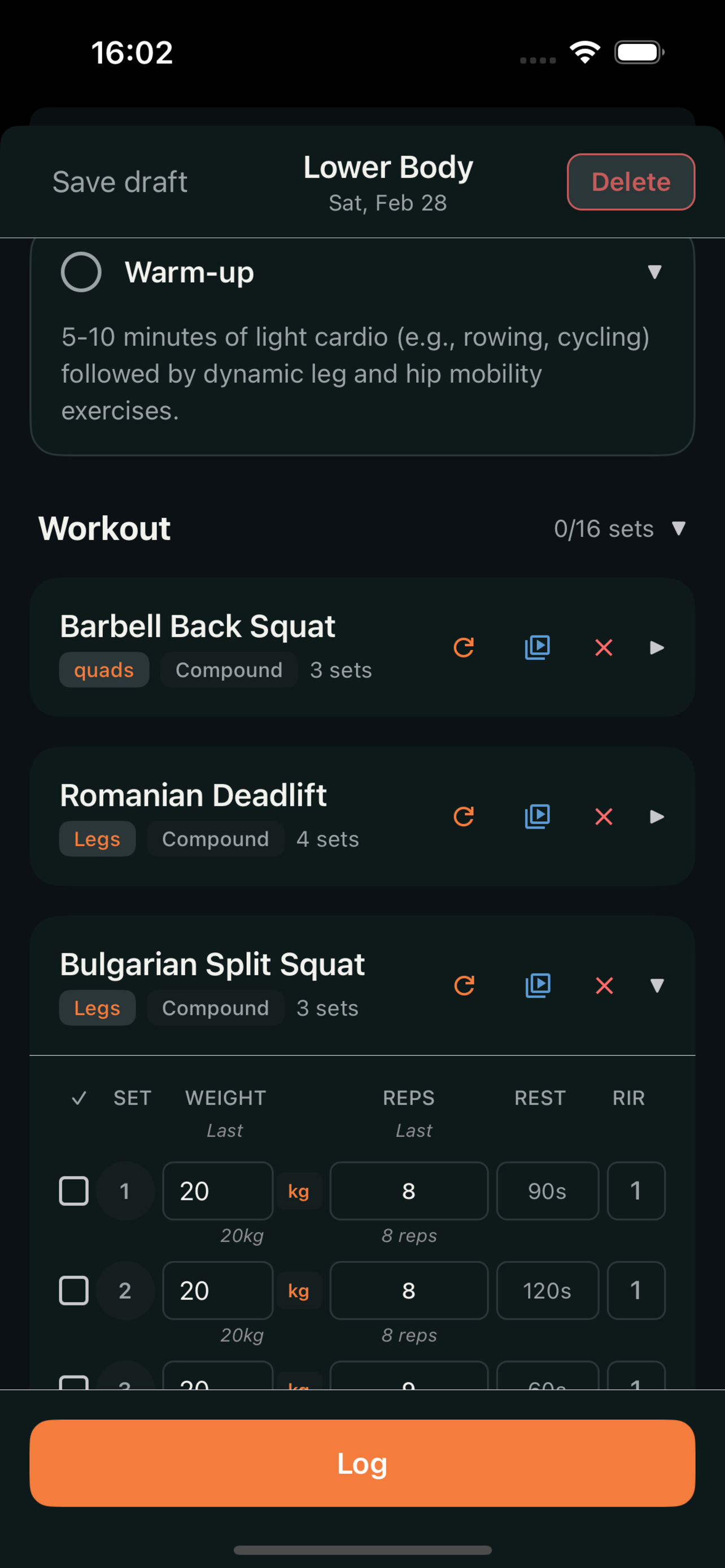Remove the Romanian Deadlift exercise
This screenshot has height=1568, width=725.
pos(604,817)
